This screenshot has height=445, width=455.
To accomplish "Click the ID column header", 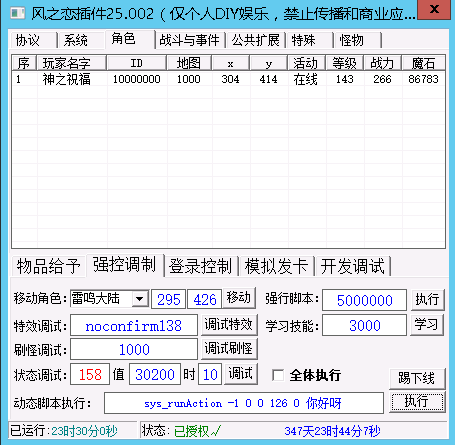I will coord(137,63).
